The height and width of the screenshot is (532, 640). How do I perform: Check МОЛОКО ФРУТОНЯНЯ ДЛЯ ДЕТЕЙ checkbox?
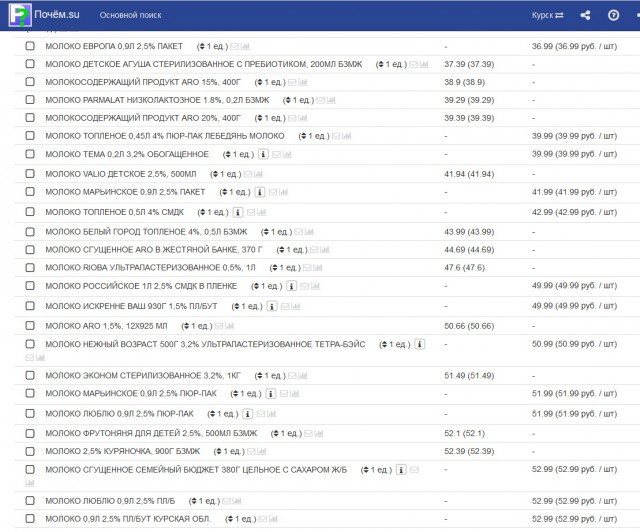coord(30,433)
